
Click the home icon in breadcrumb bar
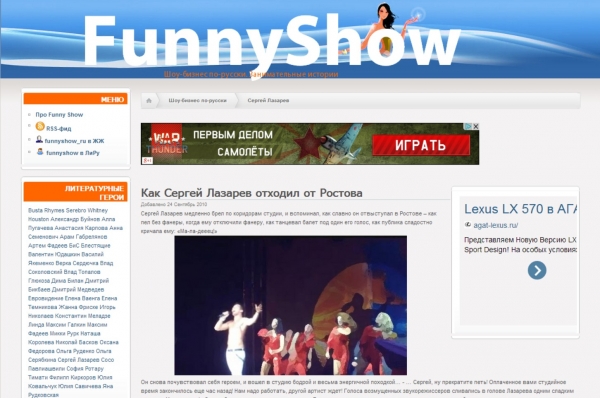coord(149,101)
